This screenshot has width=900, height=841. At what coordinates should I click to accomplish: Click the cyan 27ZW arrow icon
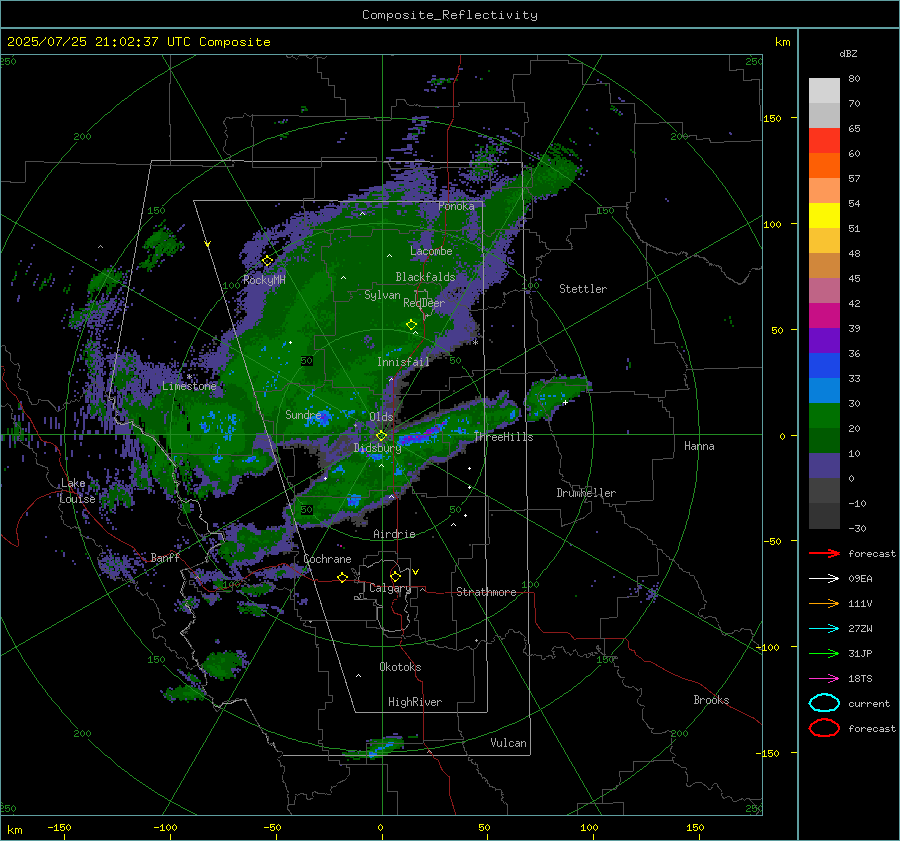[x=824, y=629]
